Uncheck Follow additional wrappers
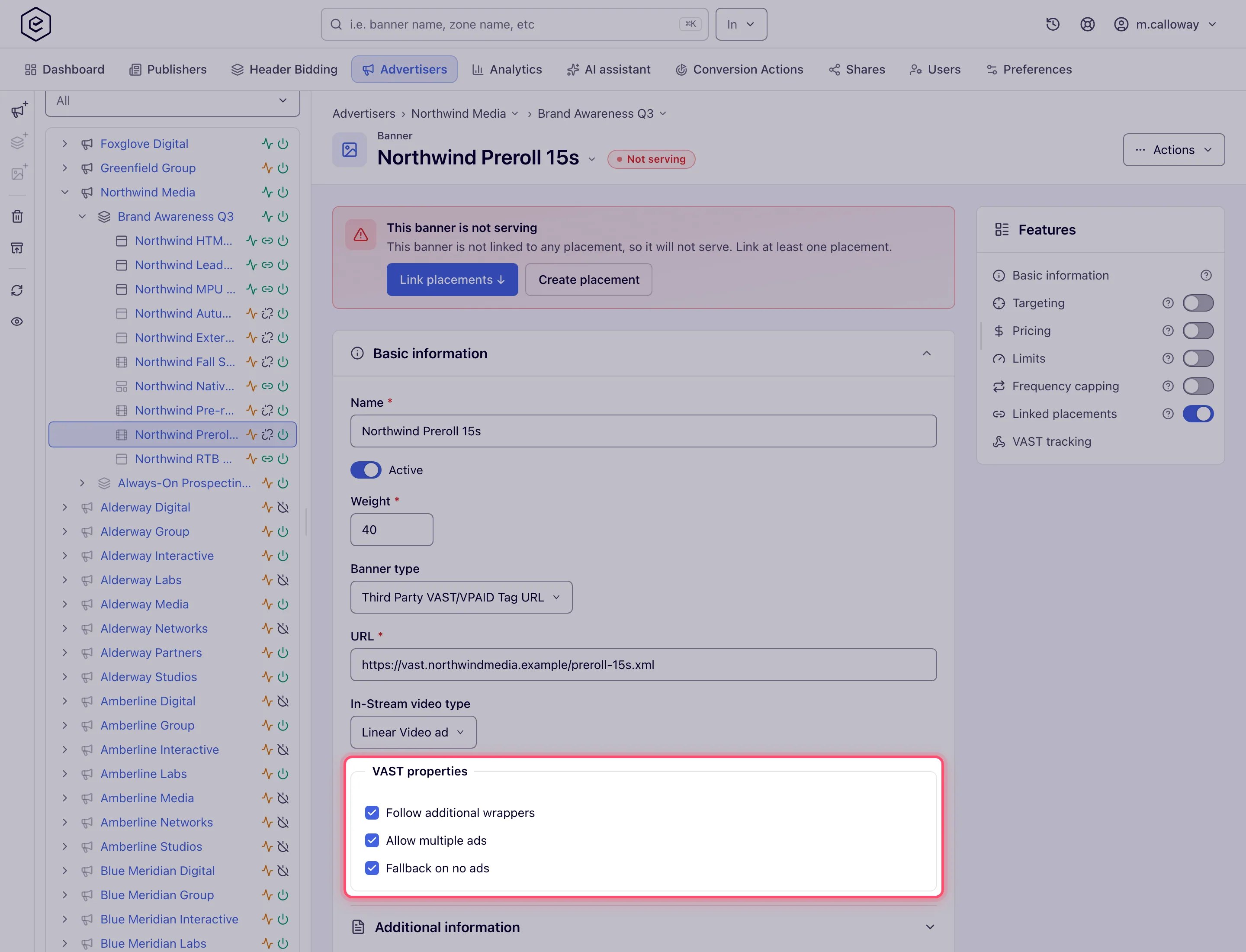This screenshot has width=1246, height=952. (372, 813)
